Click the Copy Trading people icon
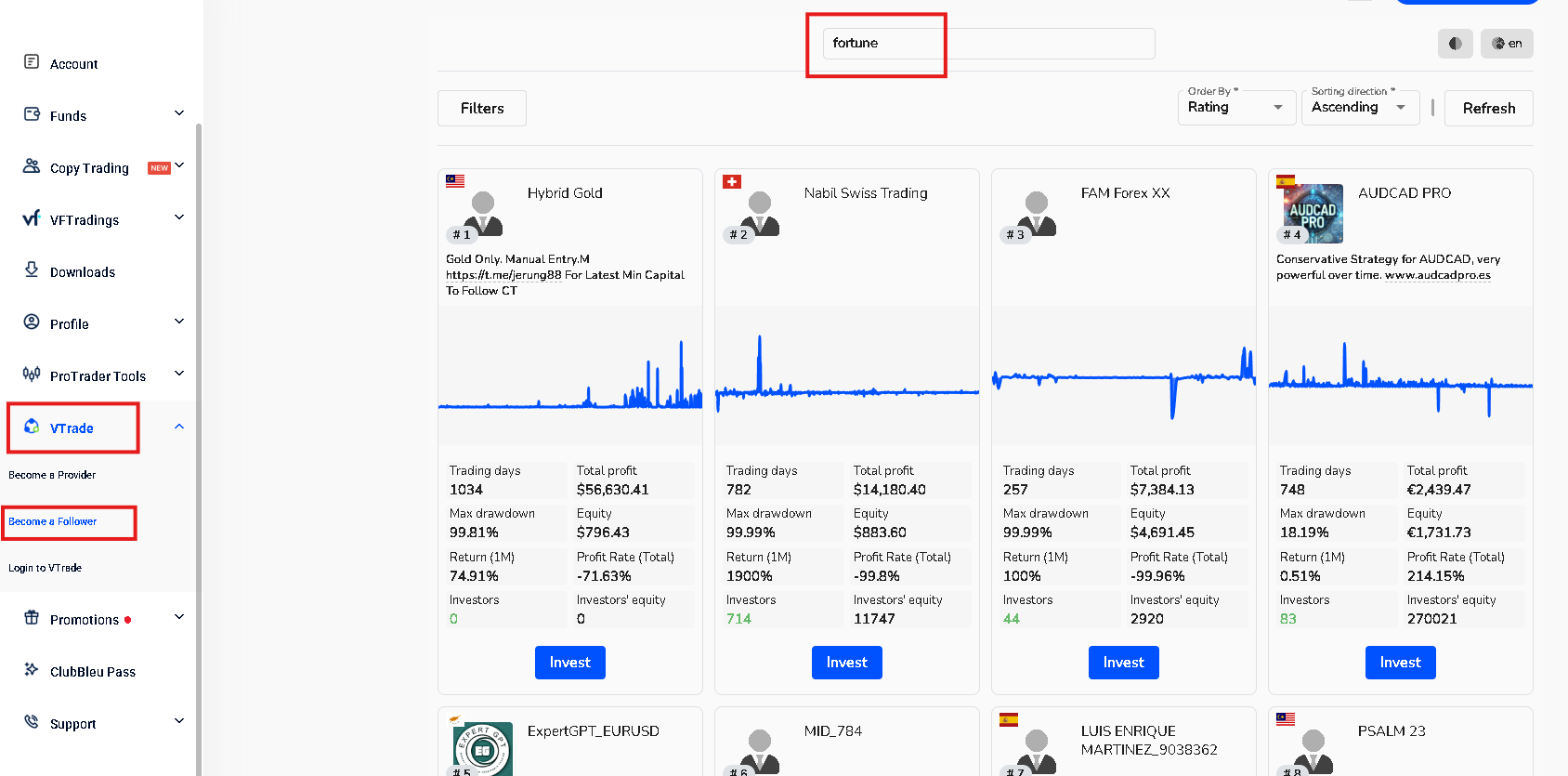1568x776 pixels. (x=32, y=166)
